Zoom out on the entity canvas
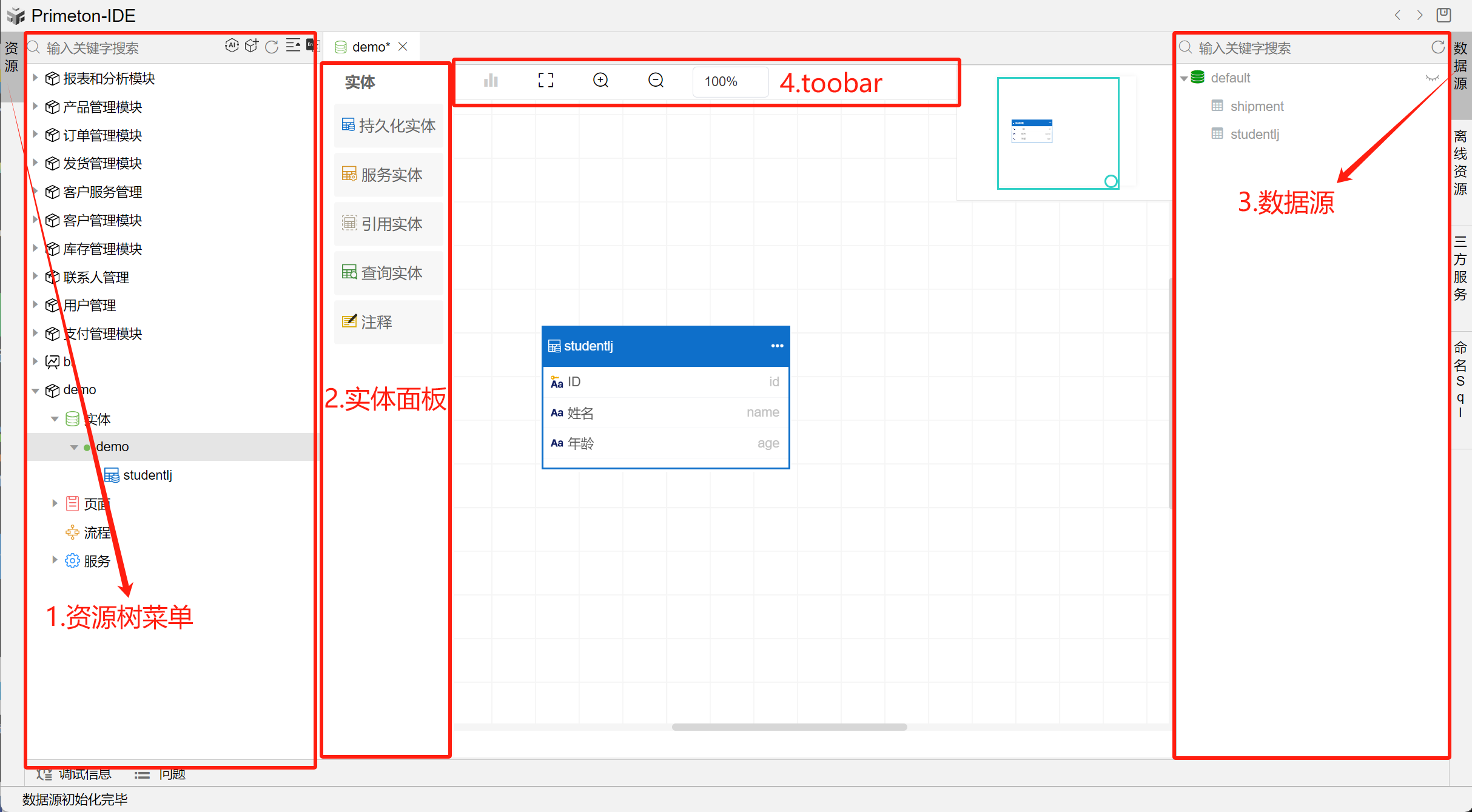The width and height of the screenshot is (1472, 812). (x=656, y=81)
